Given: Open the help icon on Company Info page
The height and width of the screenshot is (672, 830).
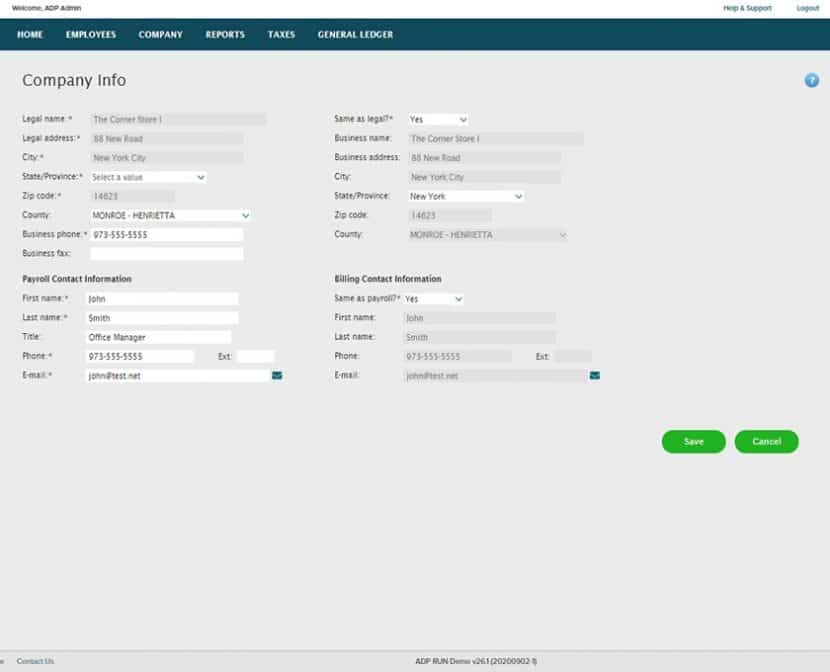Looking at the screenshot, I should click(x=809, y=81).
